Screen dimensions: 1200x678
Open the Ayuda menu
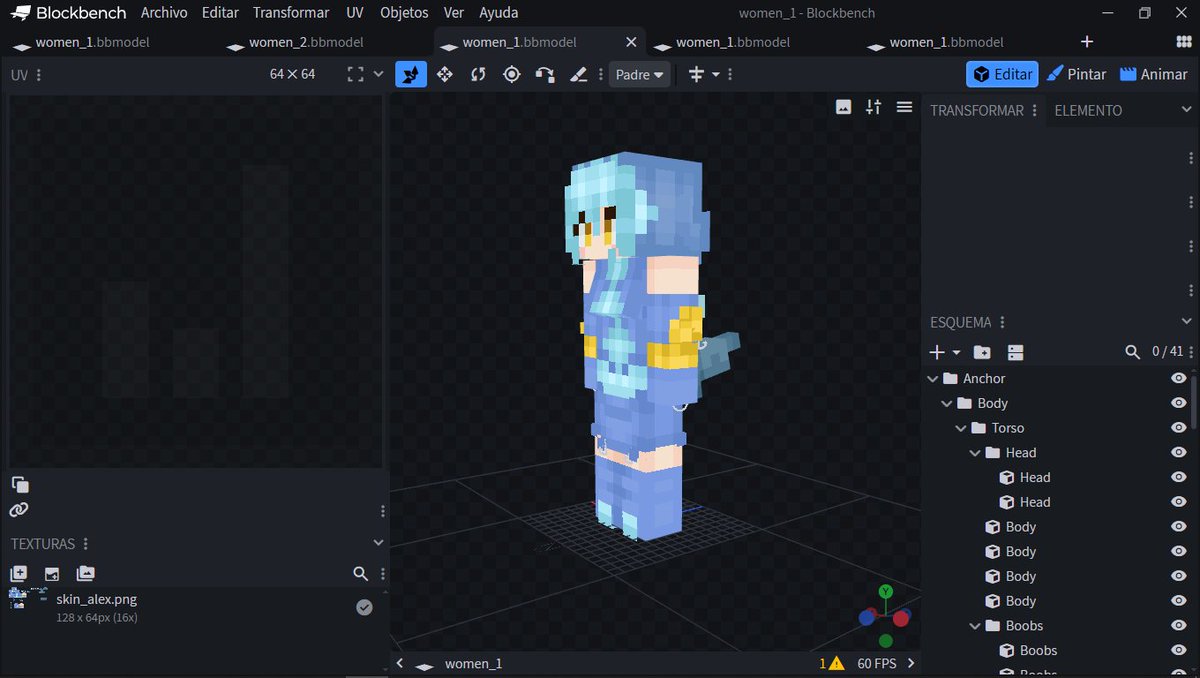499,13
